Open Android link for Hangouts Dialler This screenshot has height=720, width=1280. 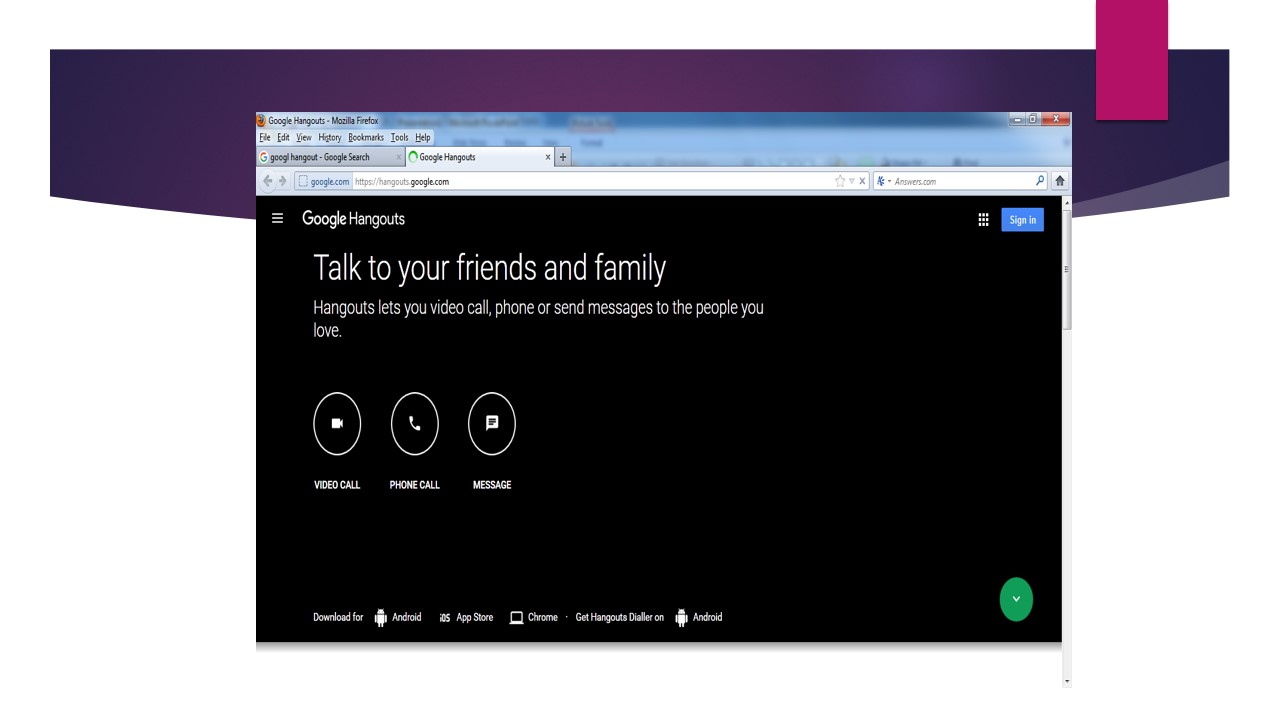(x=699, y=617)
